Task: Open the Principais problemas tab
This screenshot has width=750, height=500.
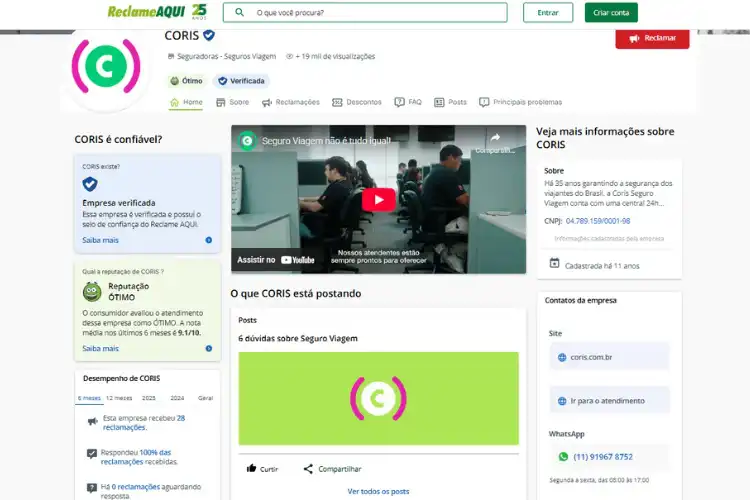Action: [520, 102]
